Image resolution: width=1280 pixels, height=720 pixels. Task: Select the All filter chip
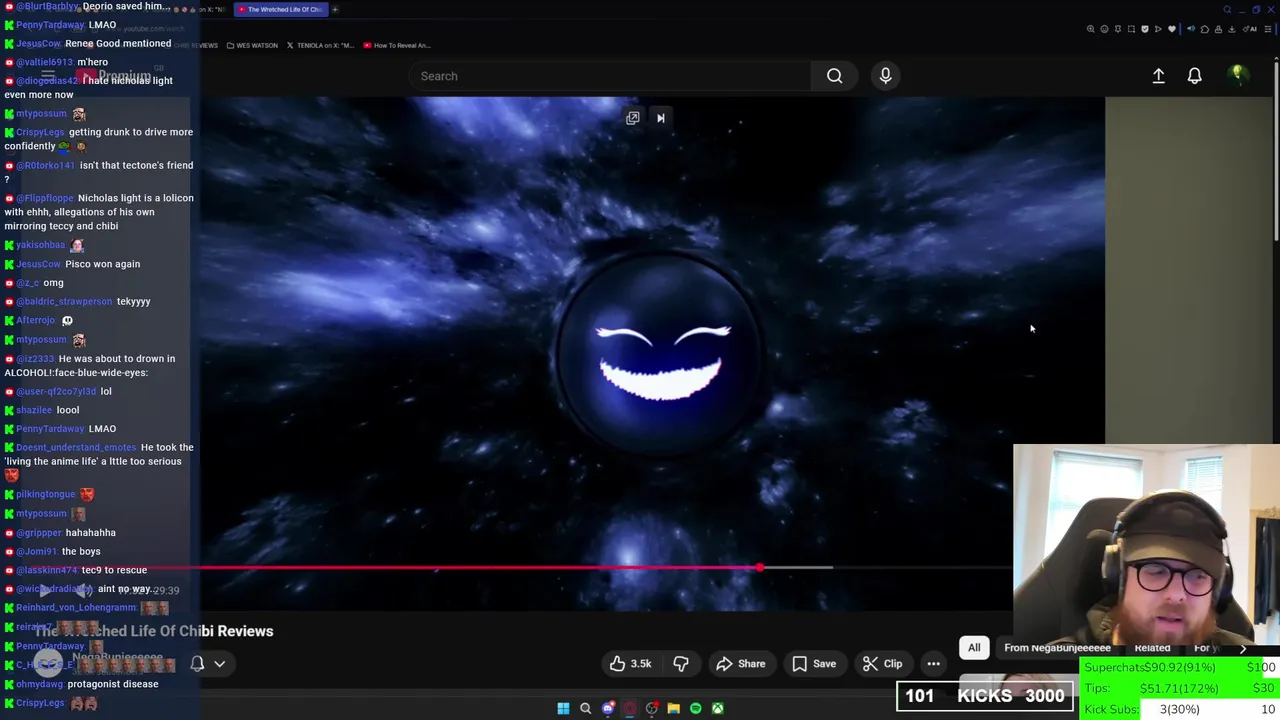[974, 648]
